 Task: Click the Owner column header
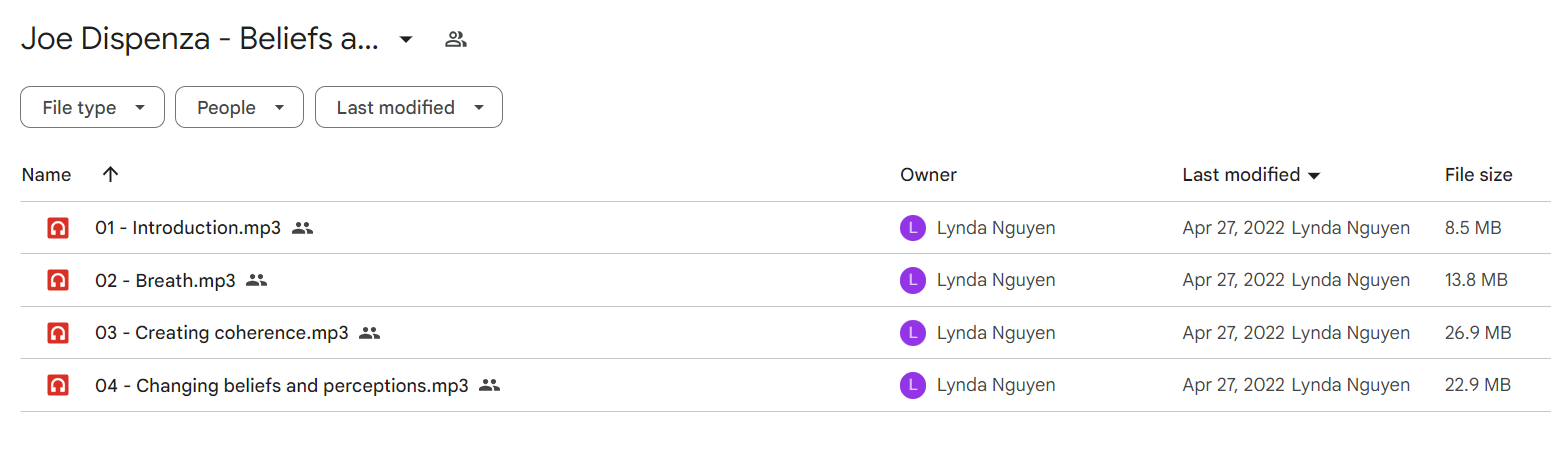pyautogui.click(x=928, y=175)
